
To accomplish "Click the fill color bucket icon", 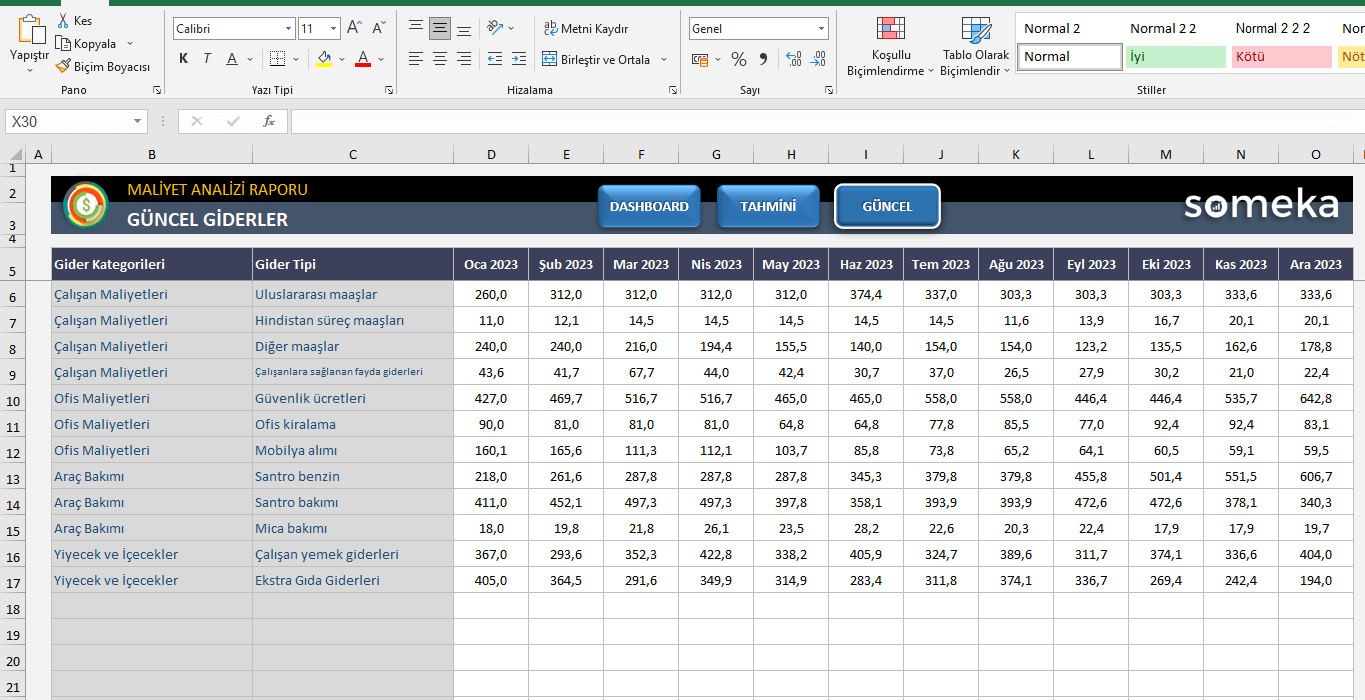I will click(x=324, y=59).
